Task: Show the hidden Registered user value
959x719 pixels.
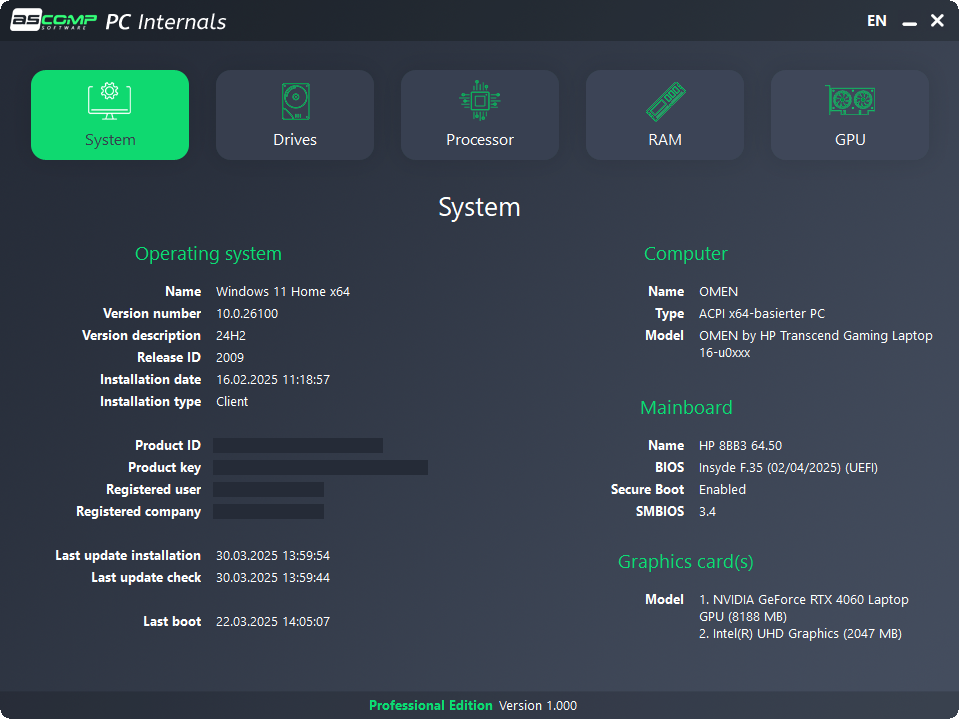Action: tap(268, 490)
